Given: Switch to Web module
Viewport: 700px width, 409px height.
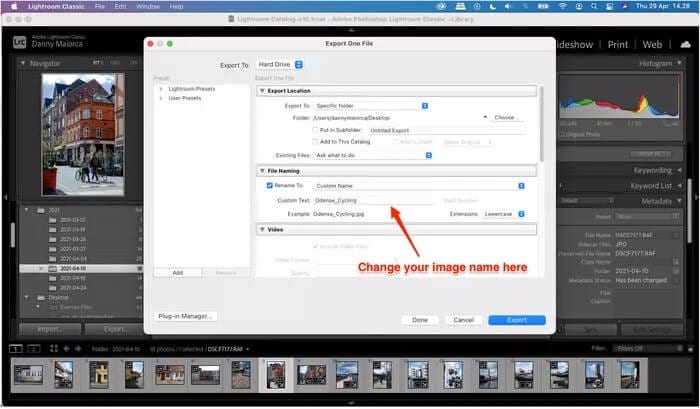Looking at the screenshot, I should (x=652, y=45).
